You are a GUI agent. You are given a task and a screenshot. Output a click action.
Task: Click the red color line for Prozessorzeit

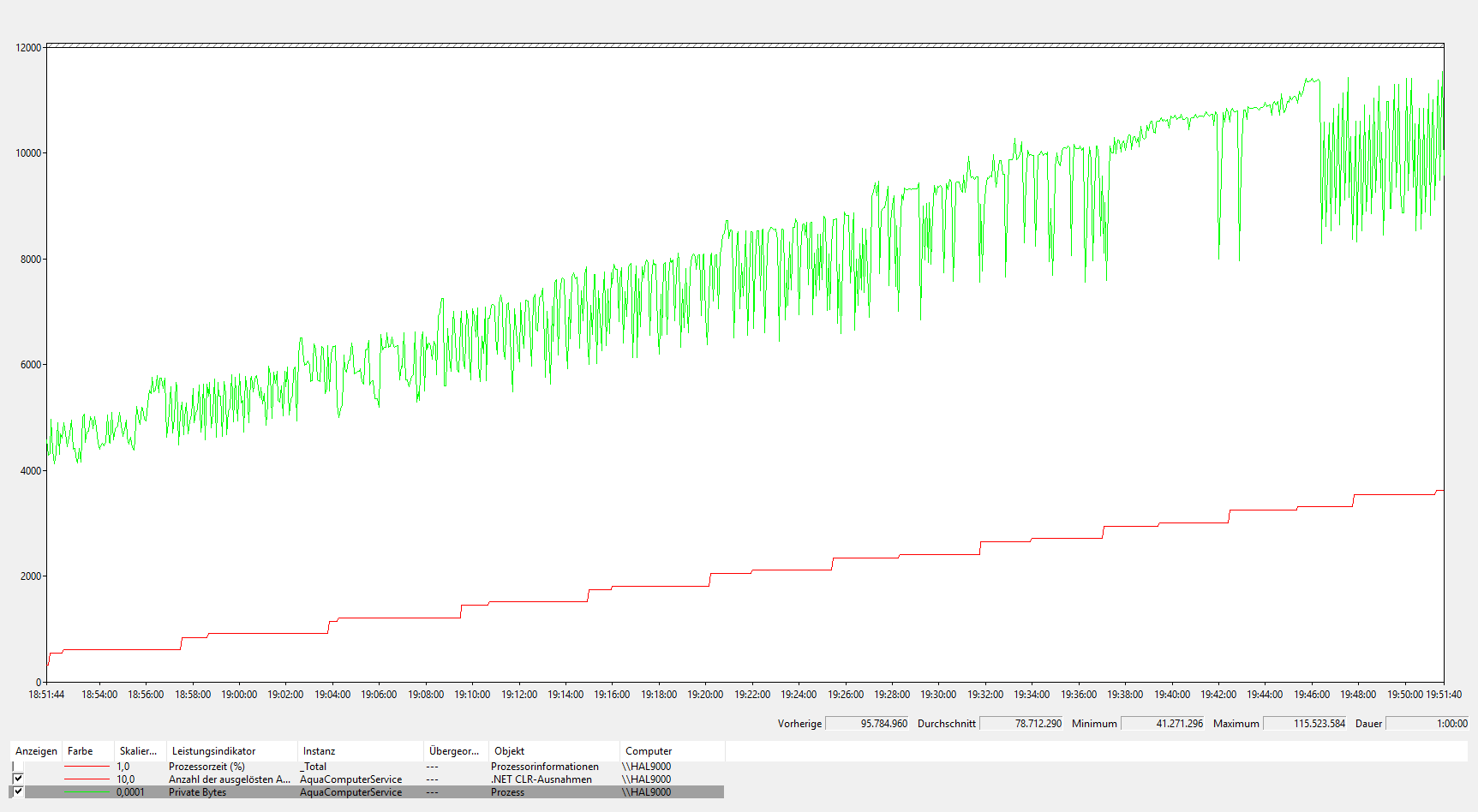pos(87,767)
